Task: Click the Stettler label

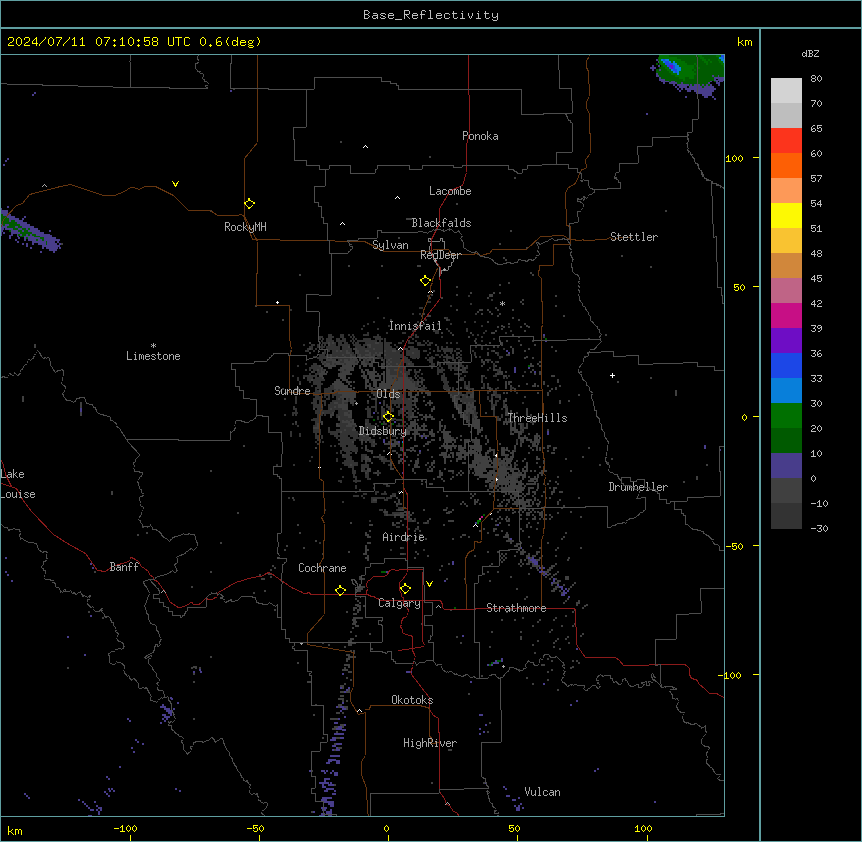Action: click(634, 237)
